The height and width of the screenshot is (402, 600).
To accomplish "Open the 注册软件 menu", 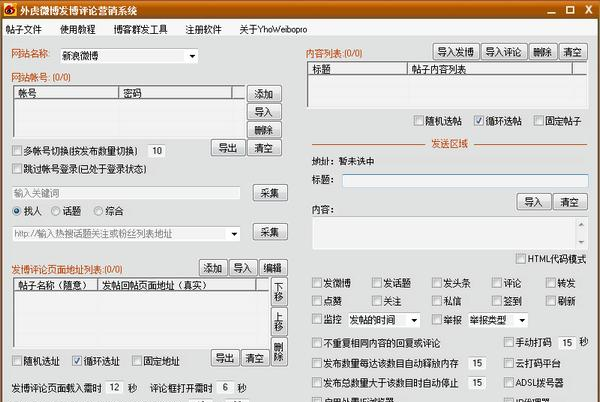I will coord(202,29).
